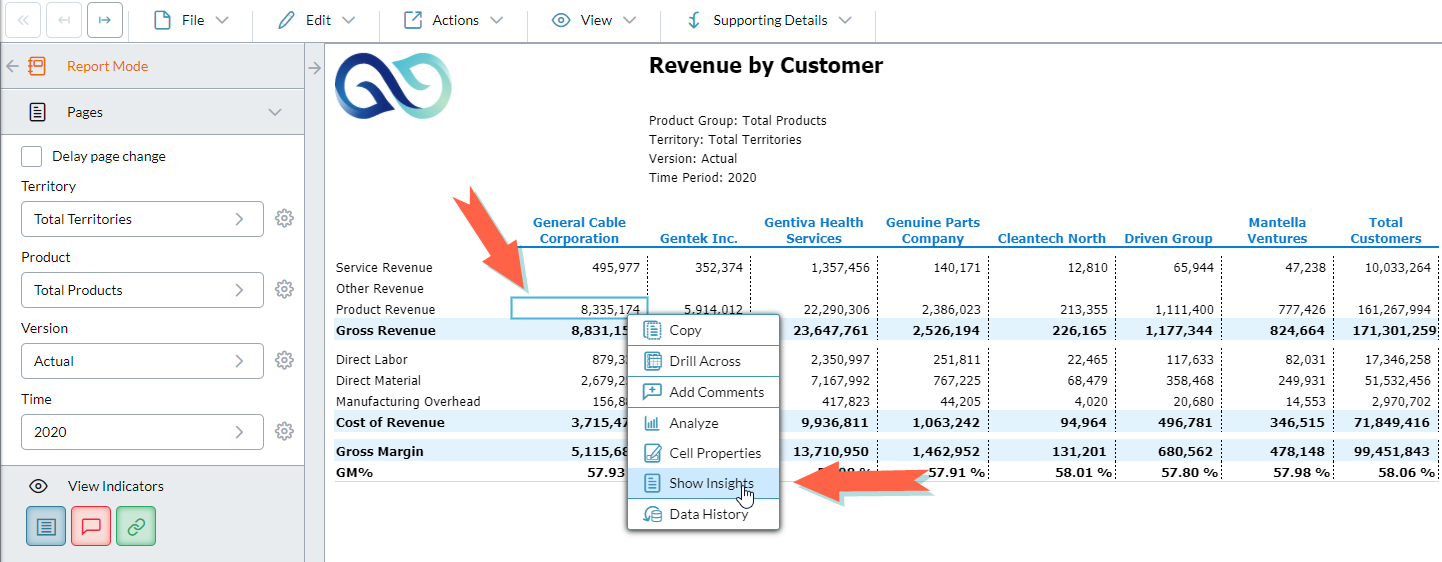
Task: Click the Manufacturing Overhead row label
Action: click(408, 401)
